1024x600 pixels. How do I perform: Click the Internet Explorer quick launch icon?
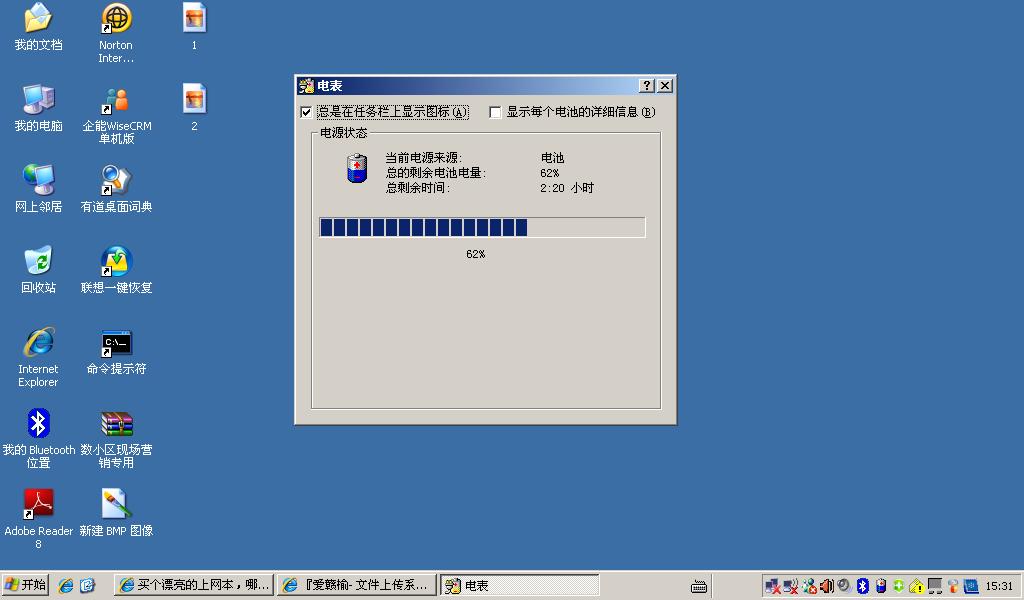point(66,585)
